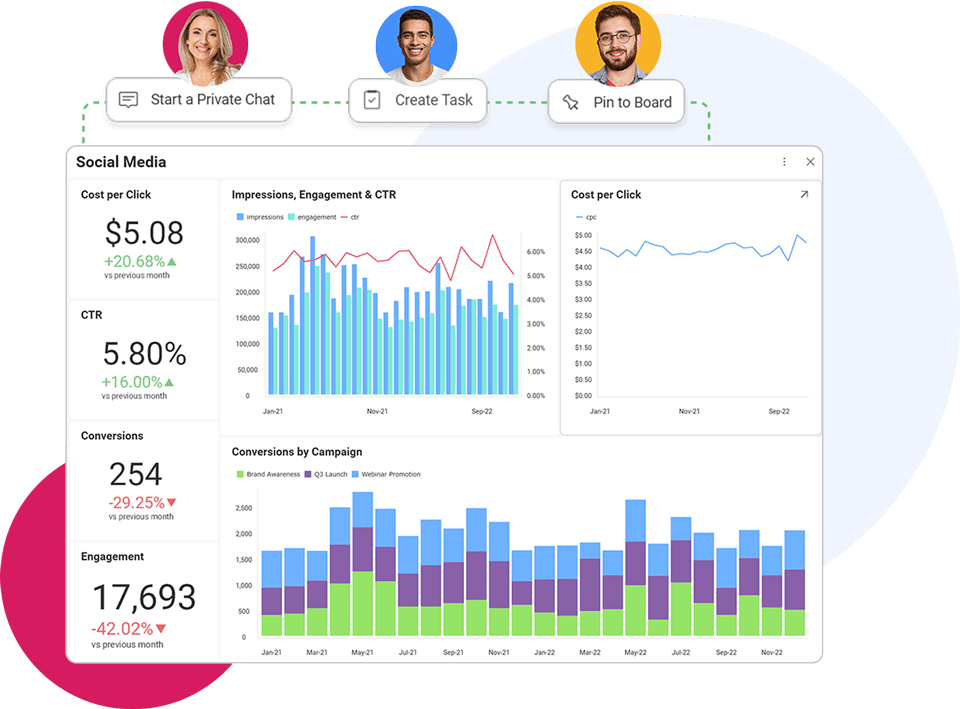Click the 300,000 label on impressions axis
Image resolution: width=960 pixels, height=709 pixels.
(247, 240)
